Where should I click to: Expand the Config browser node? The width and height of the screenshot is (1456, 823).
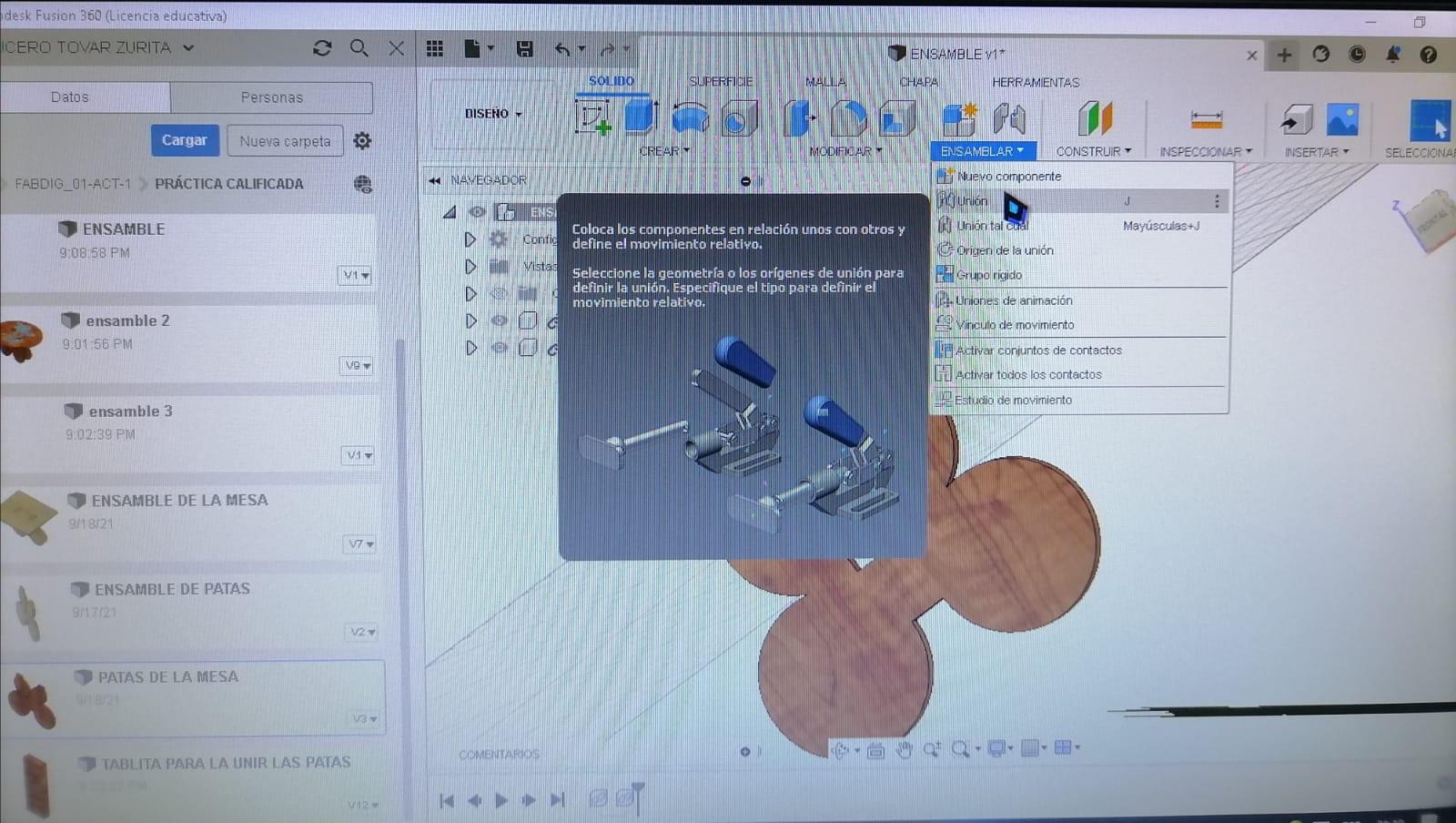(x=470, y=239)
